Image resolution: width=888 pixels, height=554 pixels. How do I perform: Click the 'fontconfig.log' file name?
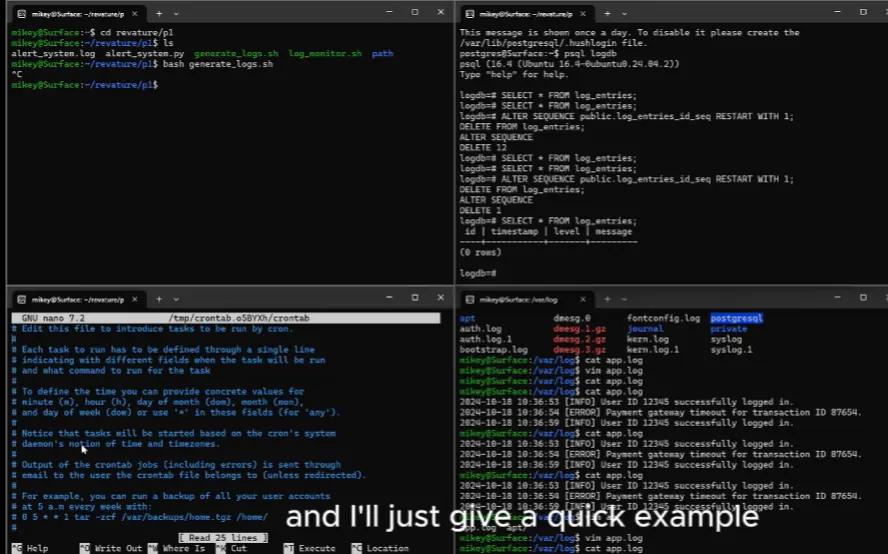[x=663, y=318]
